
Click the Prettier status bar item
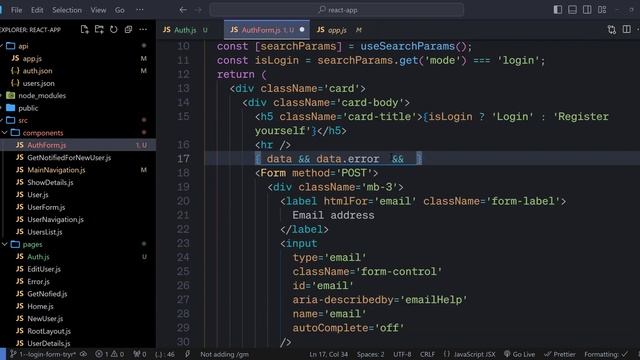pyautogui.click(x=560, y=354)
